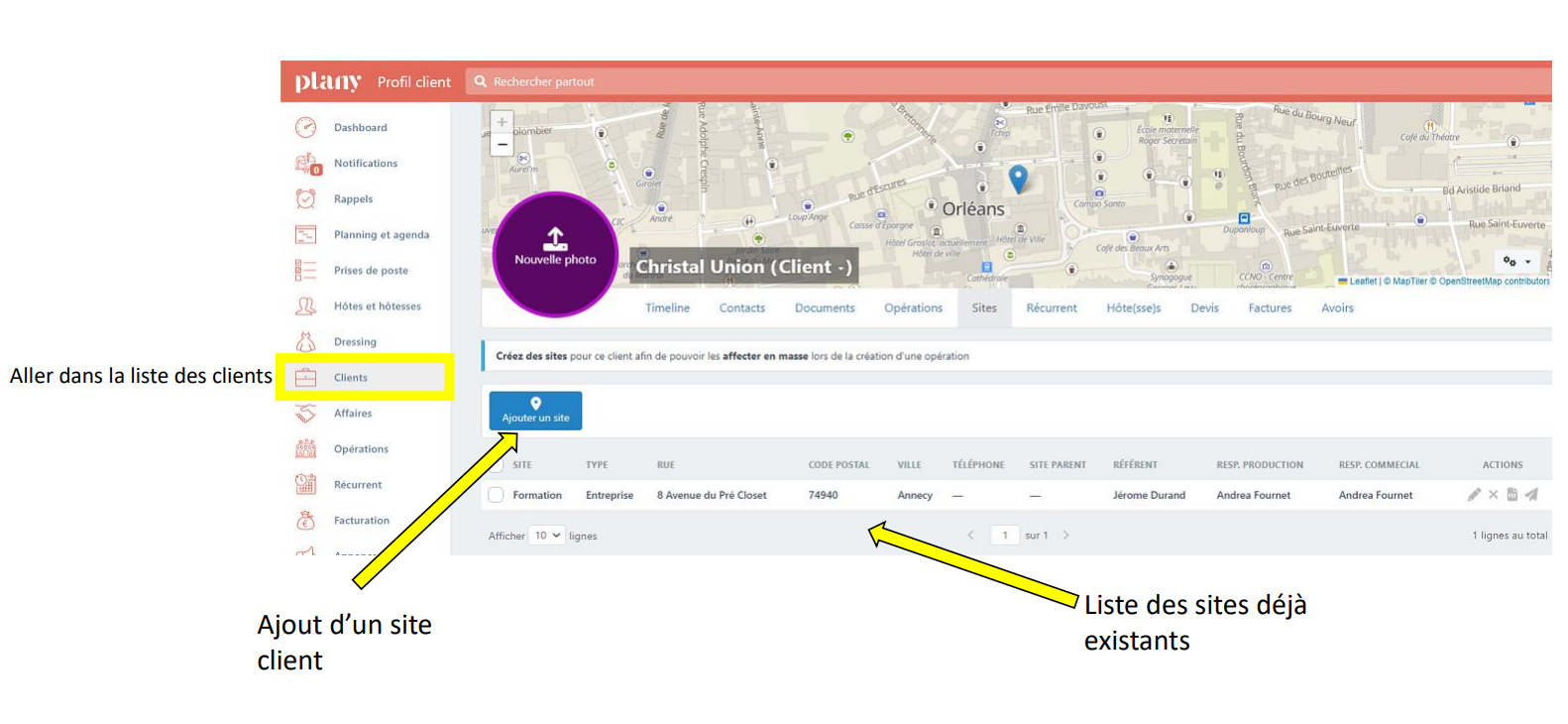This screenshot has width=1568, height=724.
Task: Open the Factures tab
Action: 1269,308
